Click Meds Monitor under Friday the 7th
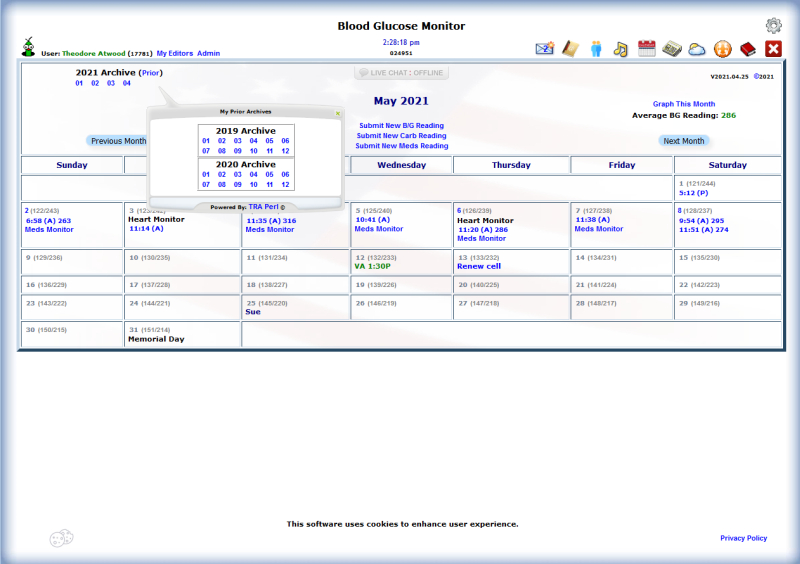800x564 pixels. [x=598, y=229]
